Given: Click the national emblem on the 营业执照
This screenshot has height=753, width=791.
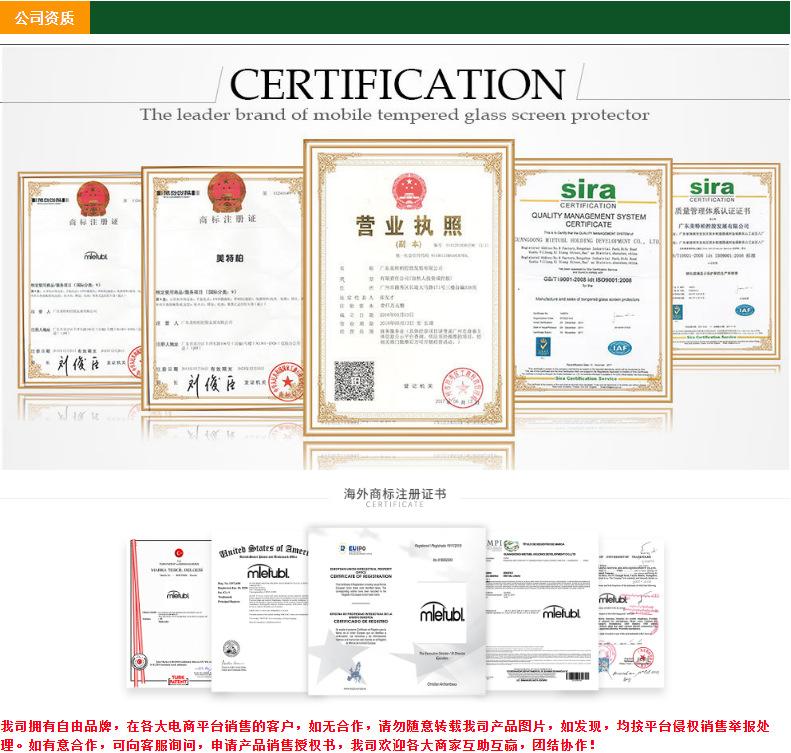Looking at the screenshot, I should coord(409,191).
